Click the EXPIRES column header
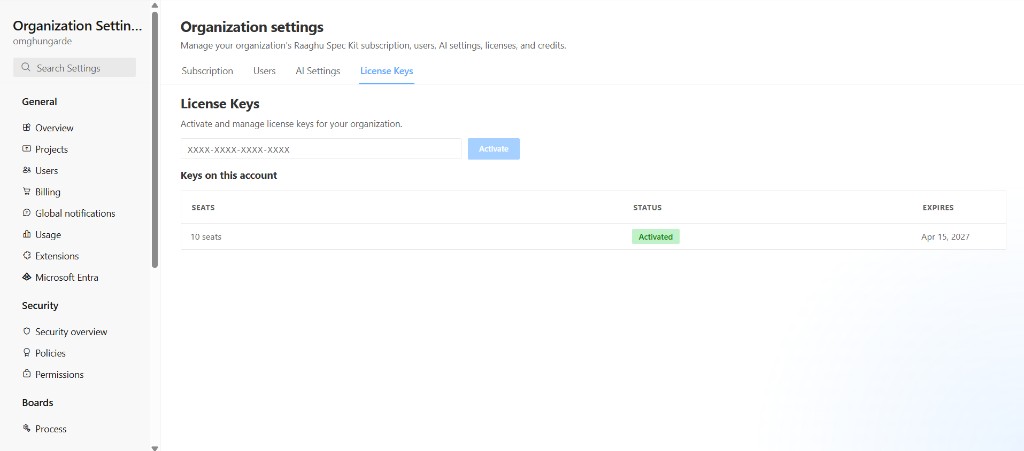Viewport: 1024px width, 451px height. tap(938, 208)
